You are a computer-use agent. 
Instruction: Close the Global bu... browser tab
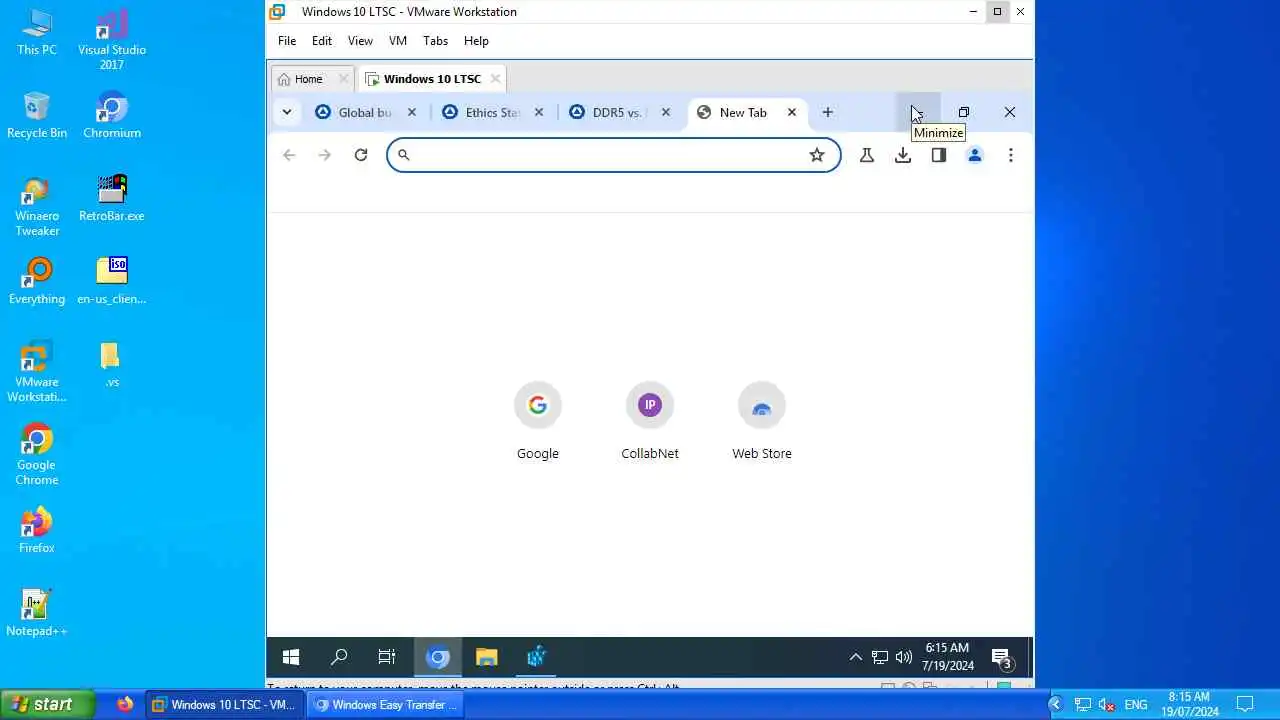411,112
